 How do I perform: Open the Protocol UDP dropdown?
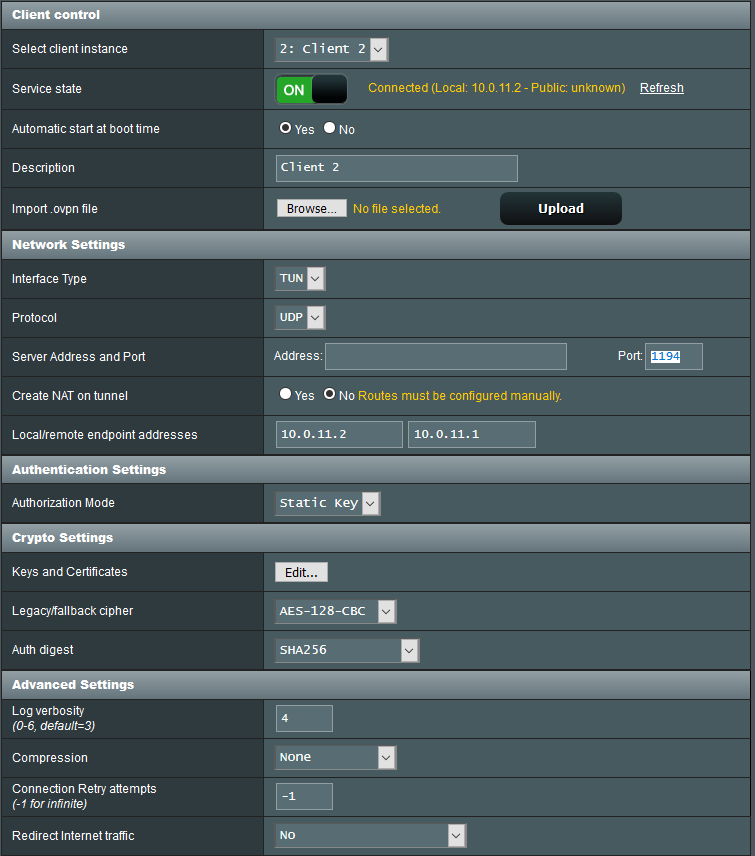tap(300, 318)
